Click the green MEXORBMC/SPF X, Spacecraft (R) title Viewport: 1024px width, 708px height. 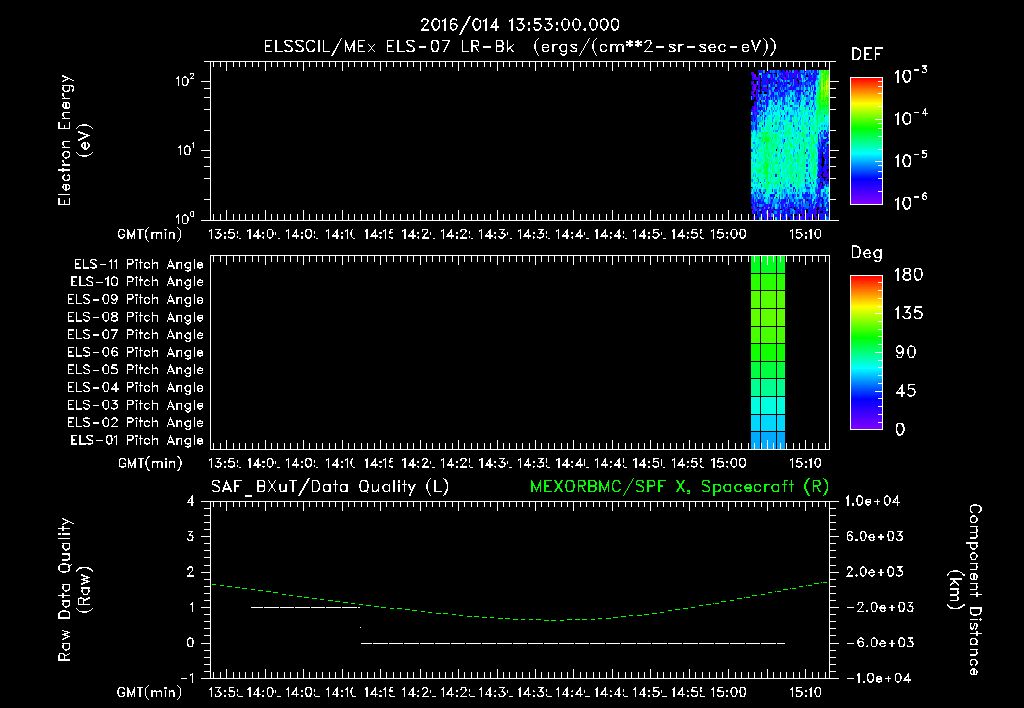point(679,487)
